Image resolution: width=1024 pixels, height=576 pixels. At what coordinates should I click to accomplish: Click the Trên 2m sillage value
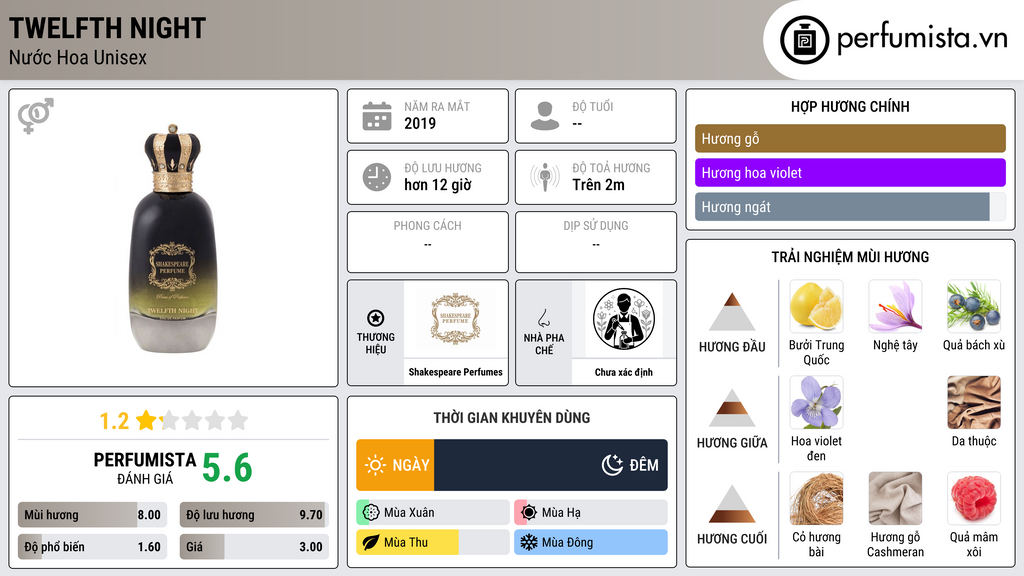tap(598, 185)
